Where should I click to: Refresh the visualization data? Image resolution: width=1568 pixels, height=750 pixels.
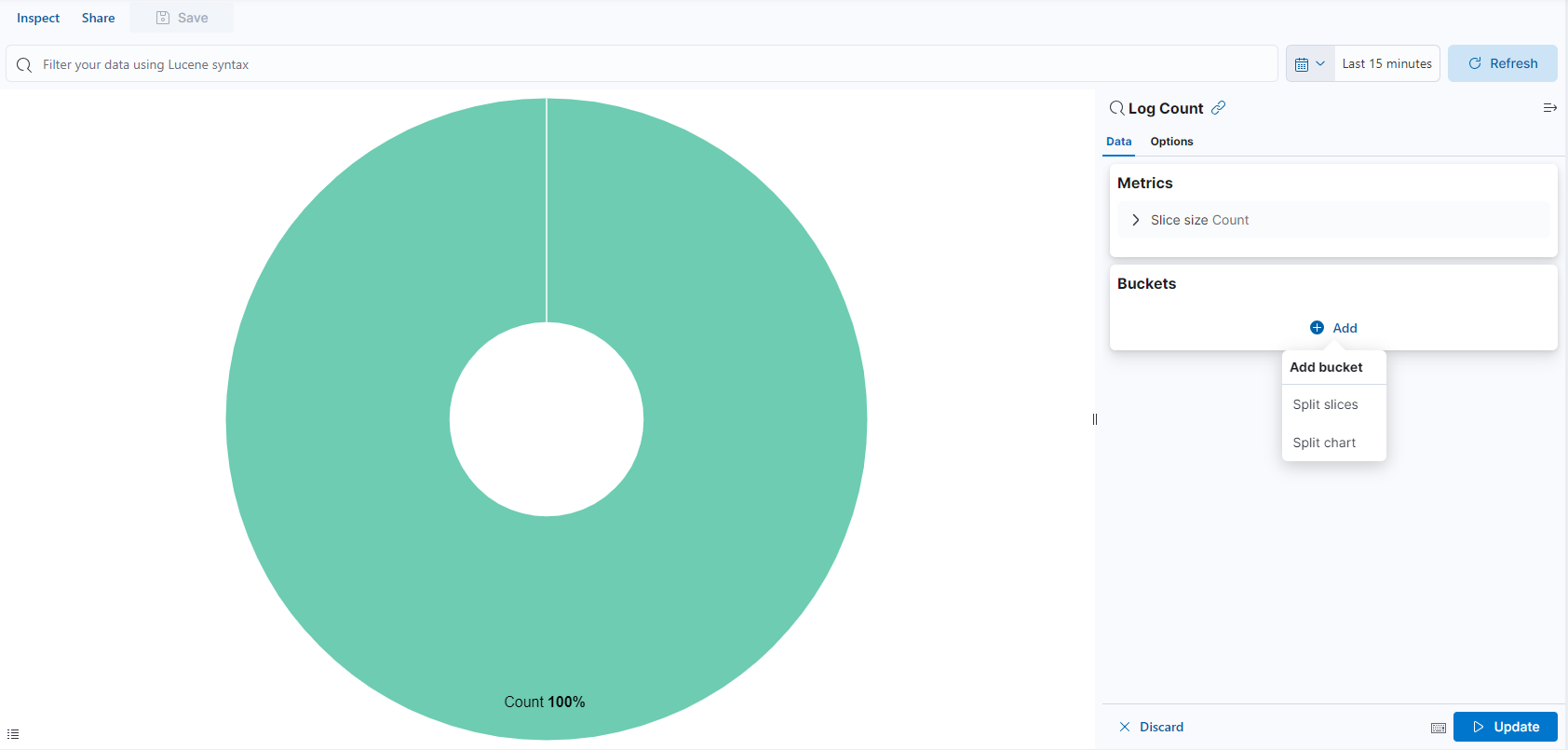click(1502, 63)
